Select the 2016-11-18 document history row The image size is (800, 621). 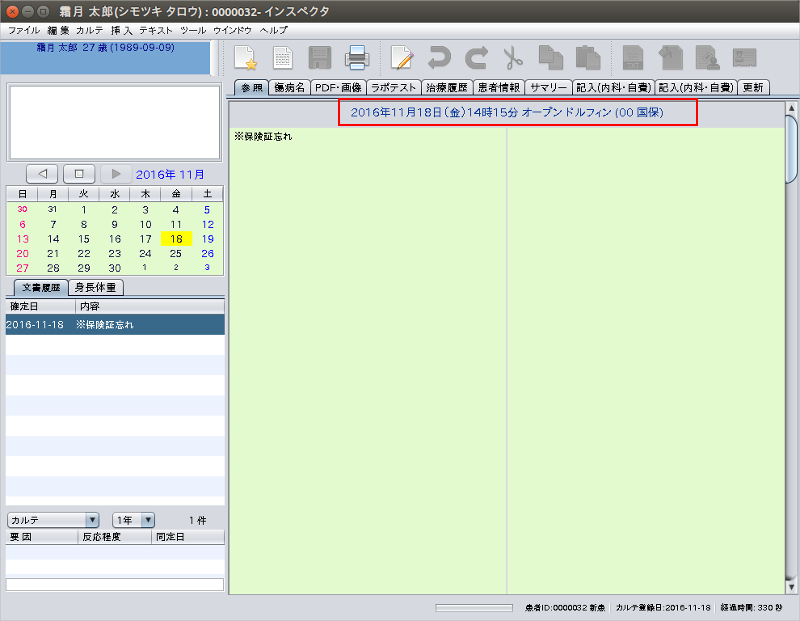(x=115, y=325)
